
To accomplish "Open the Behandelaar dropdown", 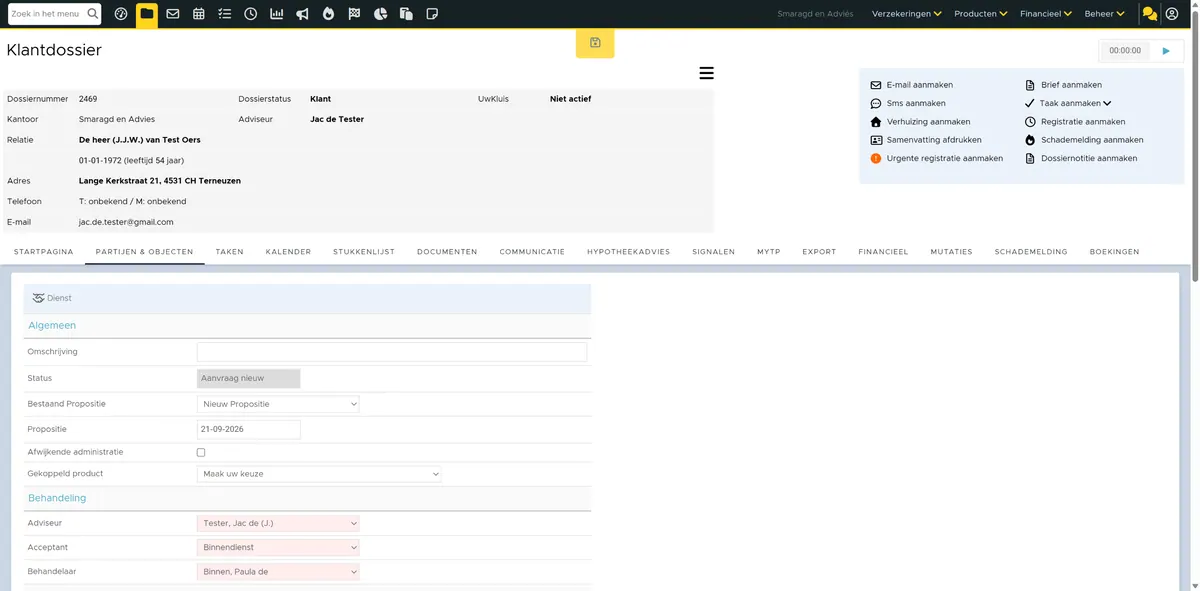I will (x=278, y=572).
